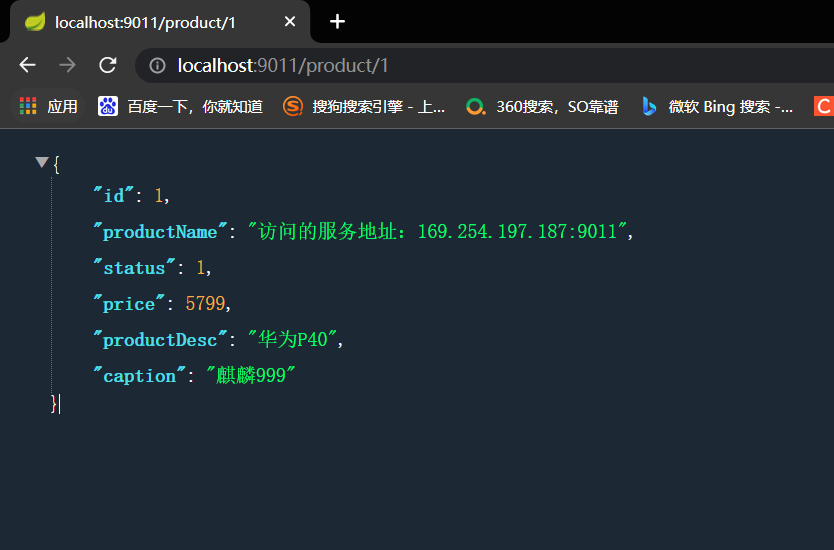The image size is (834, 550).
Task: Click the browser back arrow
Action: (x=28, y=65)
